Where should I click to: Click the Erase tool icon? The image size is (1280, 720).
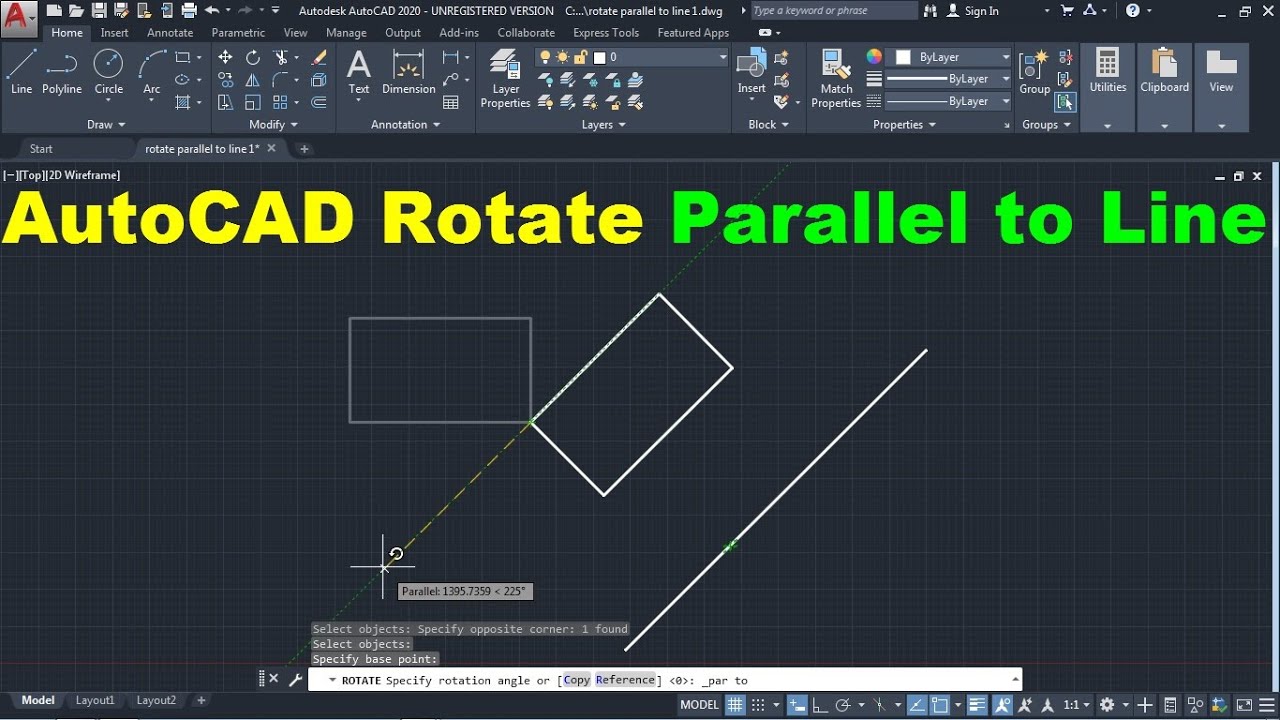coord(319,58)
